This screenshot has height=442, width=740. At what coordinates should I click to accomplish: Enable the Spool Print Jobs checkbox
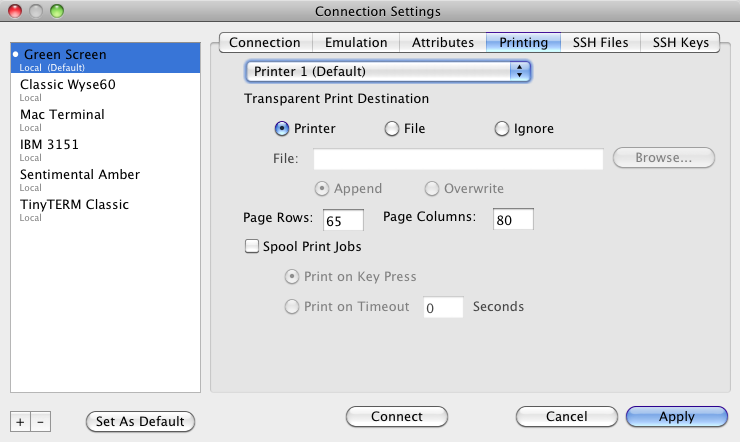(x=252, y=246)
